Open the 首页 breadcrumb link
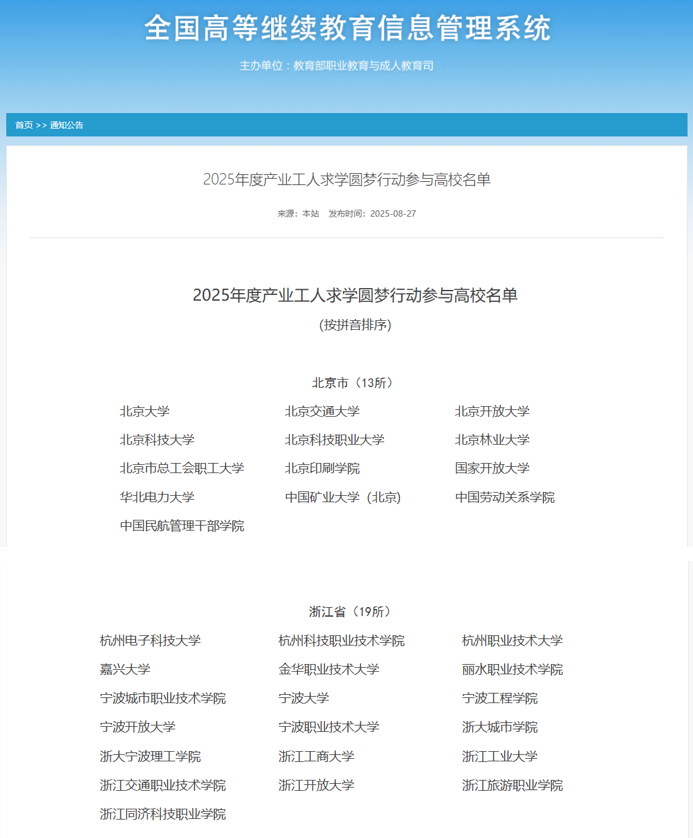 point(24,125)
